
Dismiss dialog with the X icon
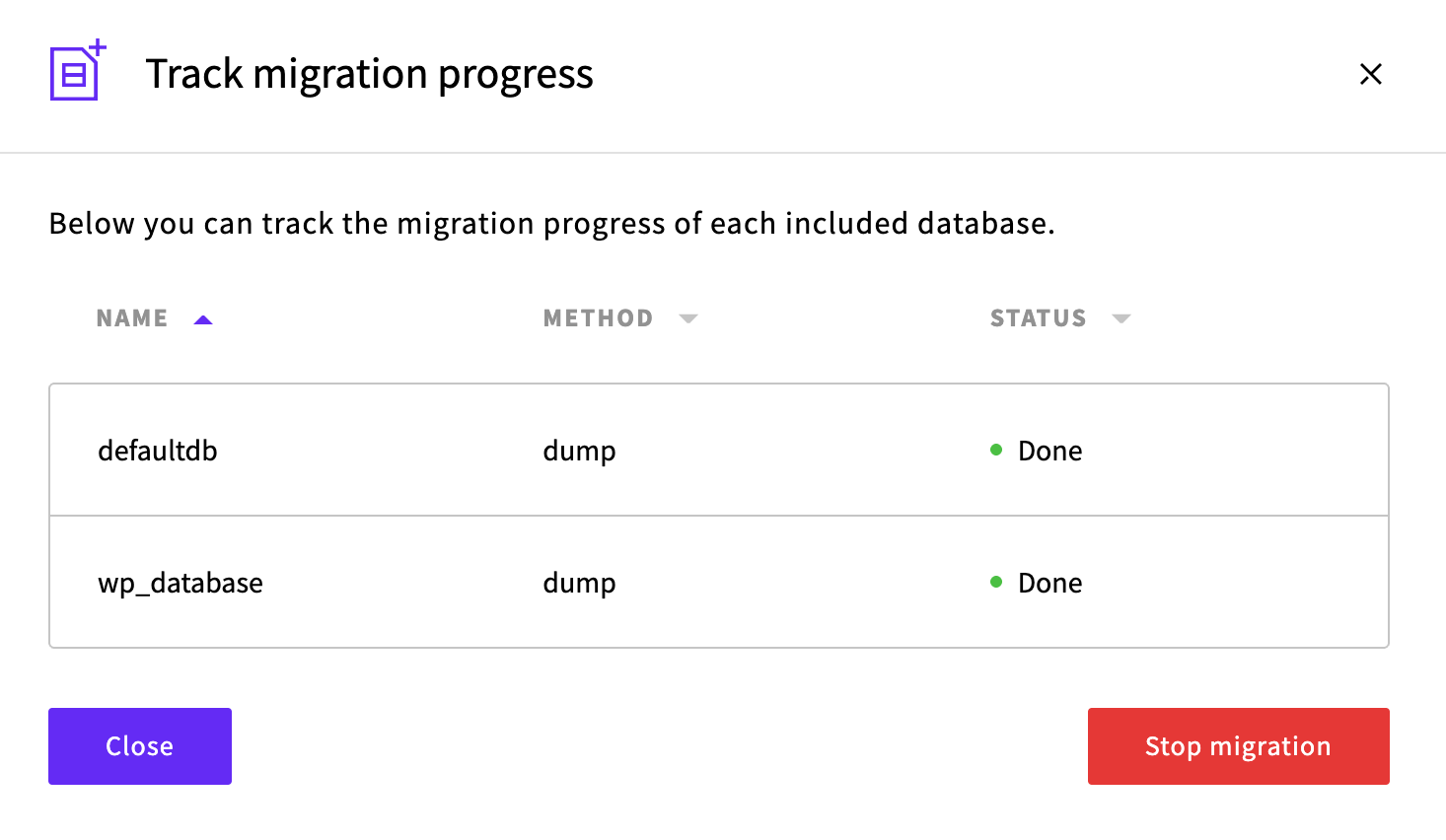(1370, 74)
